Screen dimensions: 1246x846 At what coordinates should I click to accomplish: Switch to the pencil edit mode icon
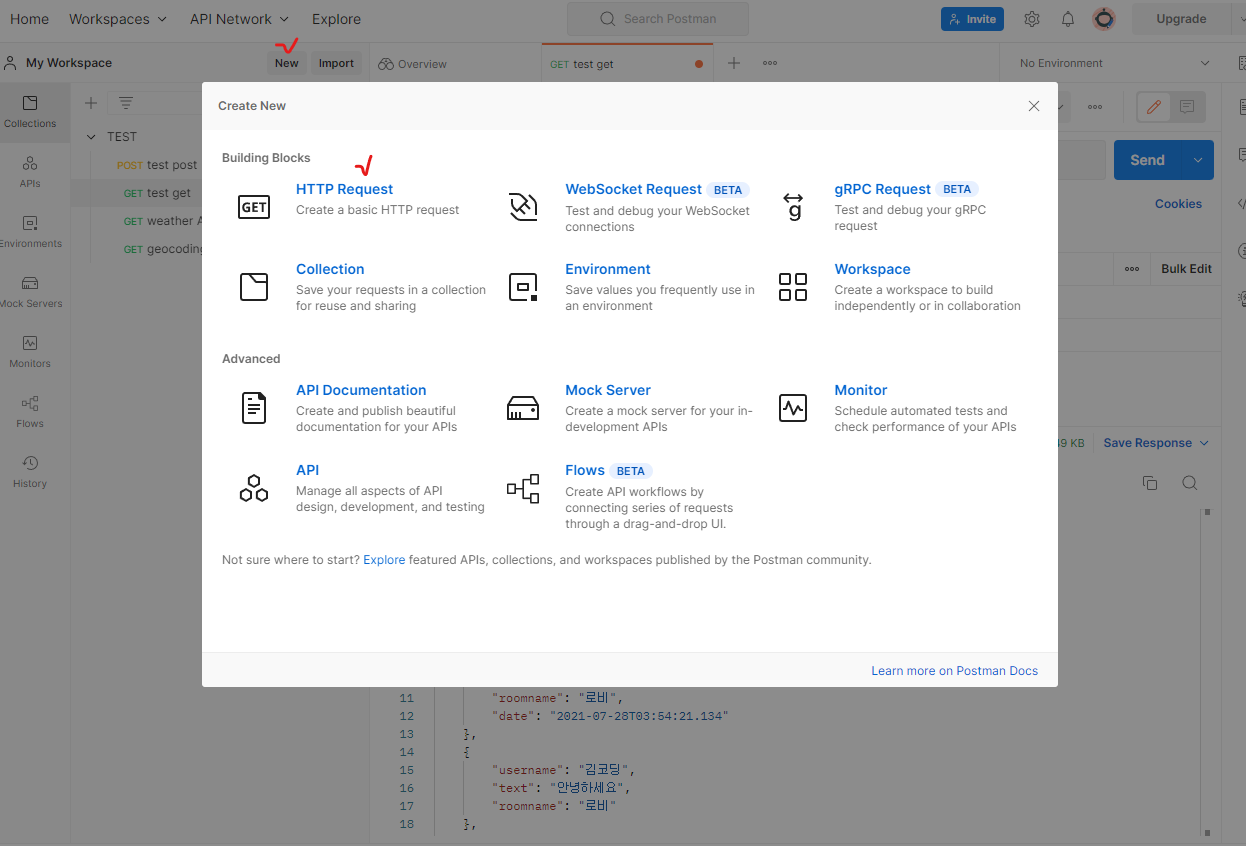click(x=1154, y=107)
